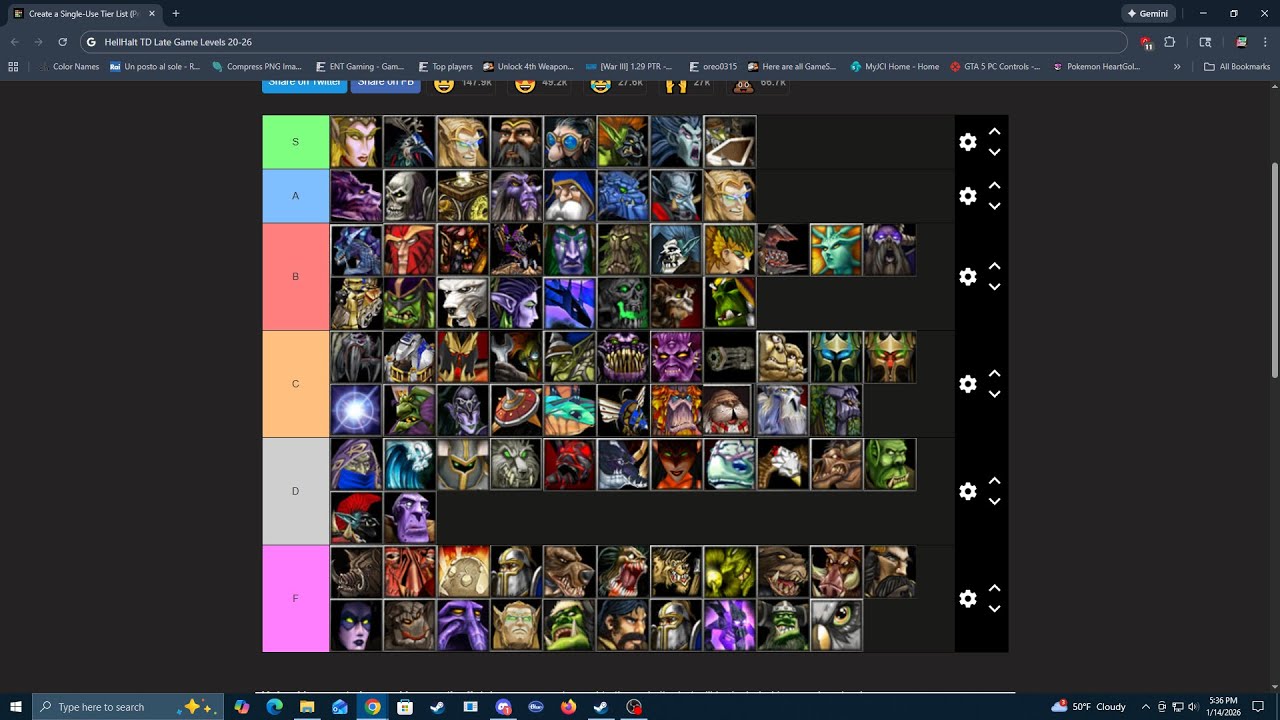
Task: Open the Chrome three-dot menu
Action: 1266,42
